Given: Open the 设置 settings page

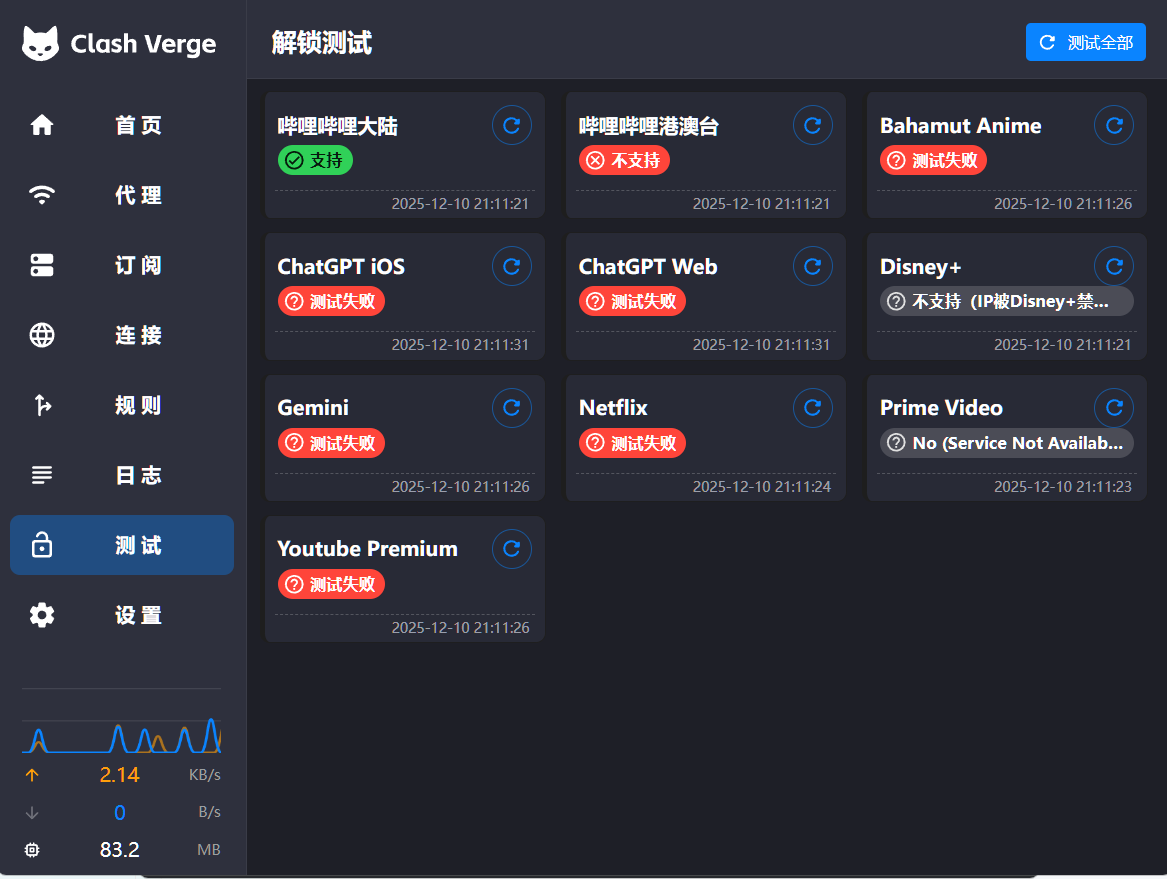Looking at the screenshot, I should point(122,615).
